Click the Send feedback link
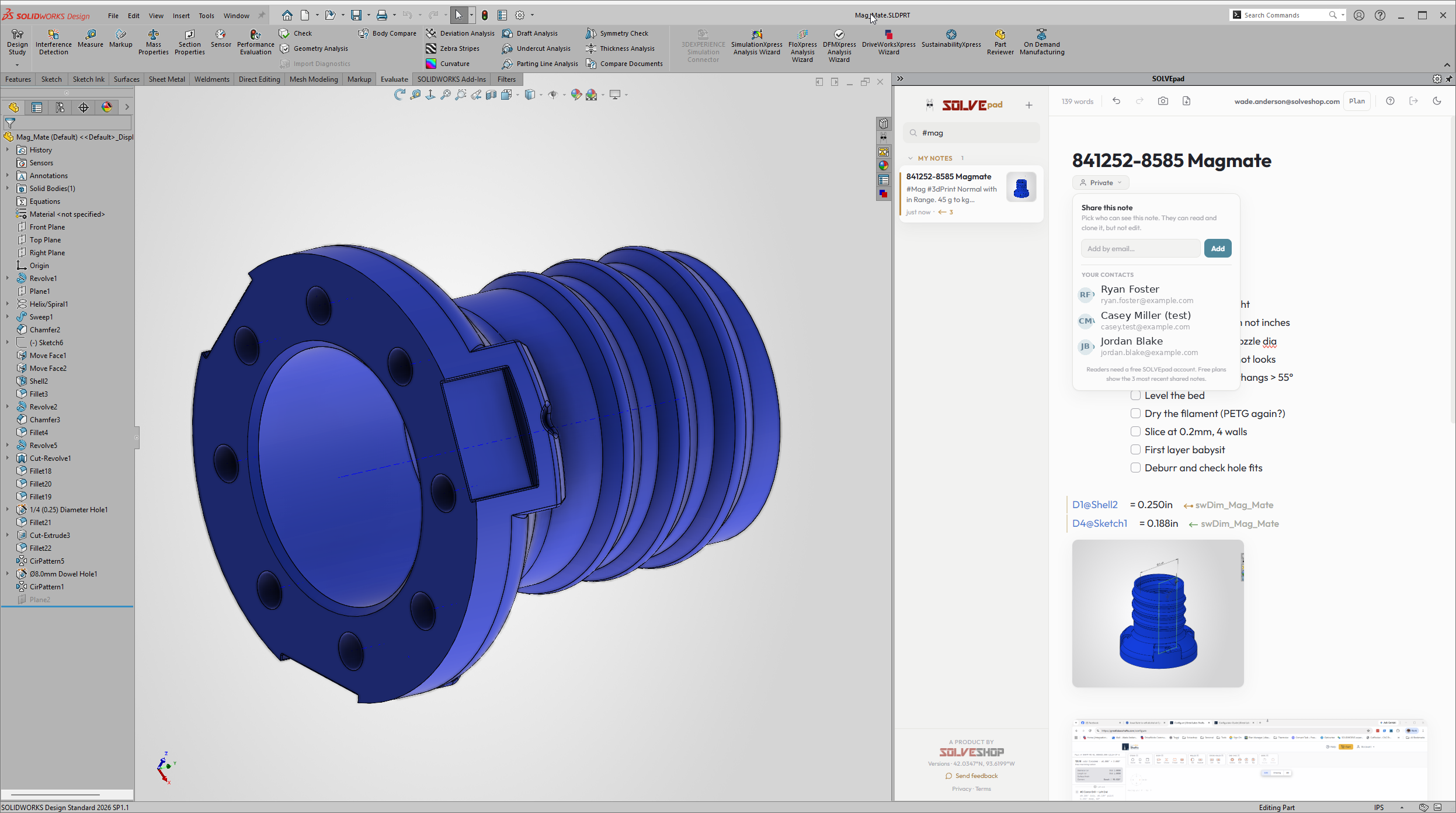The image size is (1456, 813). [972, 776]
